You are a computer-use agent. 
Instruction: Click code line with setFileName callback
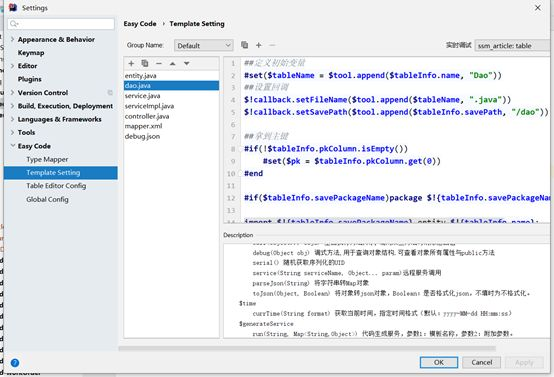coord(377,100)
